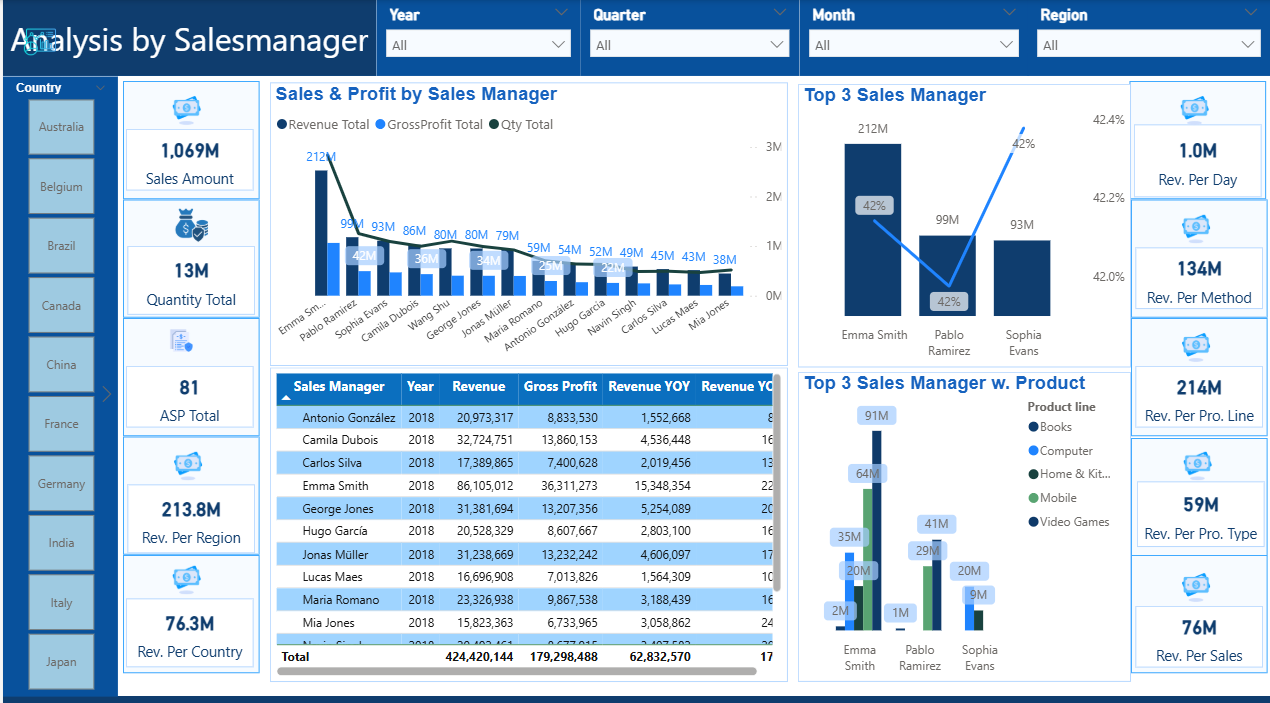This screenshot has width=1270, height=703.
Task: Sort table by the Sales Manager column header
Action: (x=339, y=387)
